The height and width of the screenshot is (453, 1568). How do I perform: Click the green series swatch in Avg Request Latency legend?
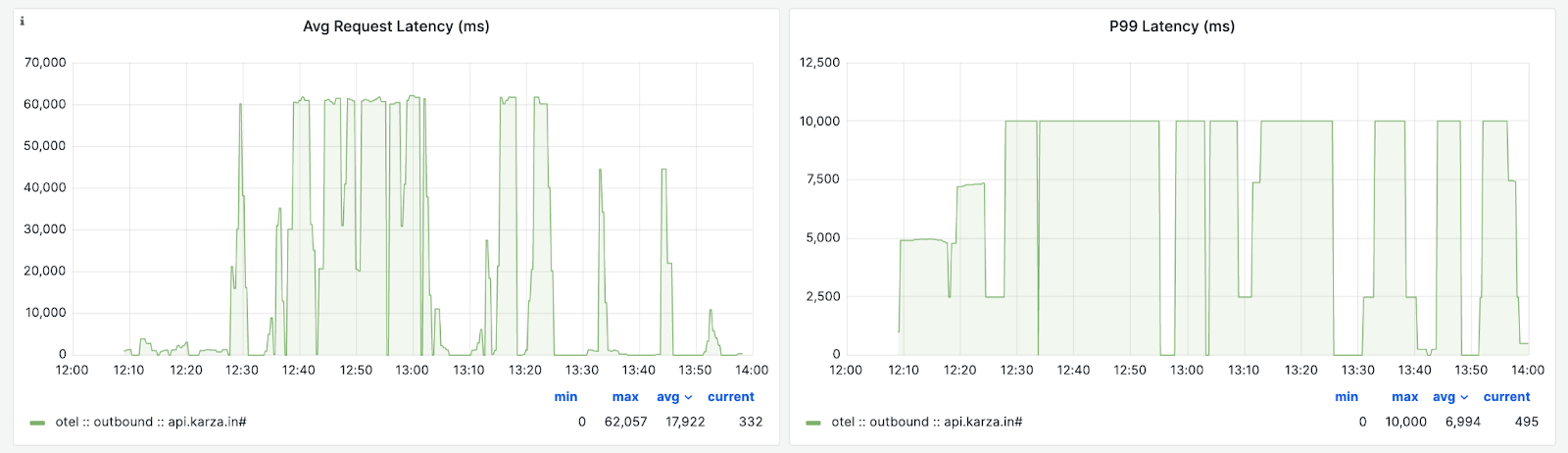tap(37, 423)
